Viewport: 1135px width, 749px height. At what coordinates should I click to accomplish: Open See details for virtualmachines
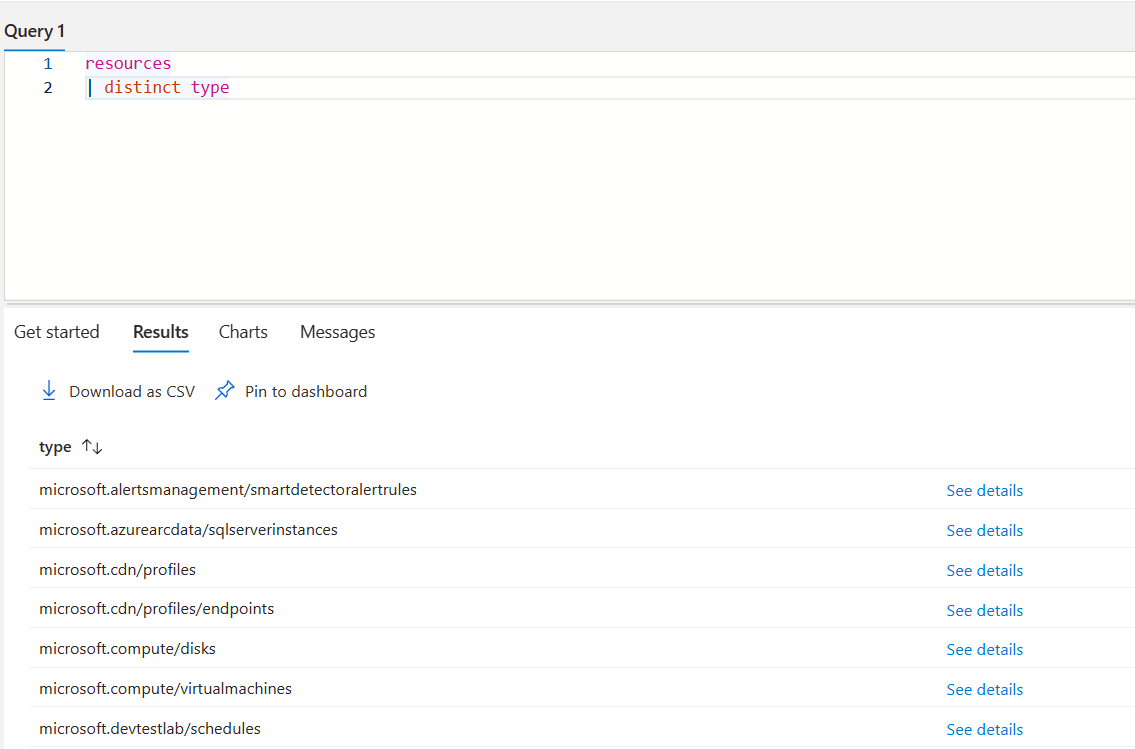coord(984,689)
